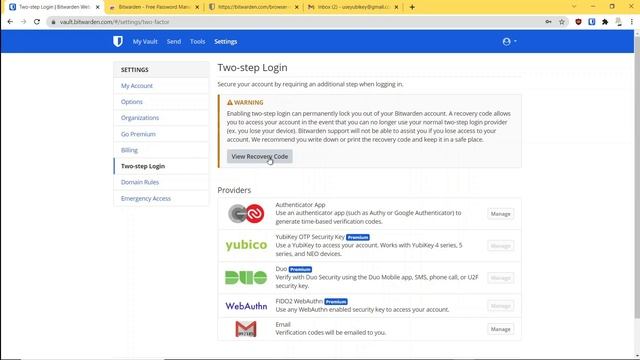Open the Extensions puzzle piece icon
640x360 pixels.
pos(605,22)
